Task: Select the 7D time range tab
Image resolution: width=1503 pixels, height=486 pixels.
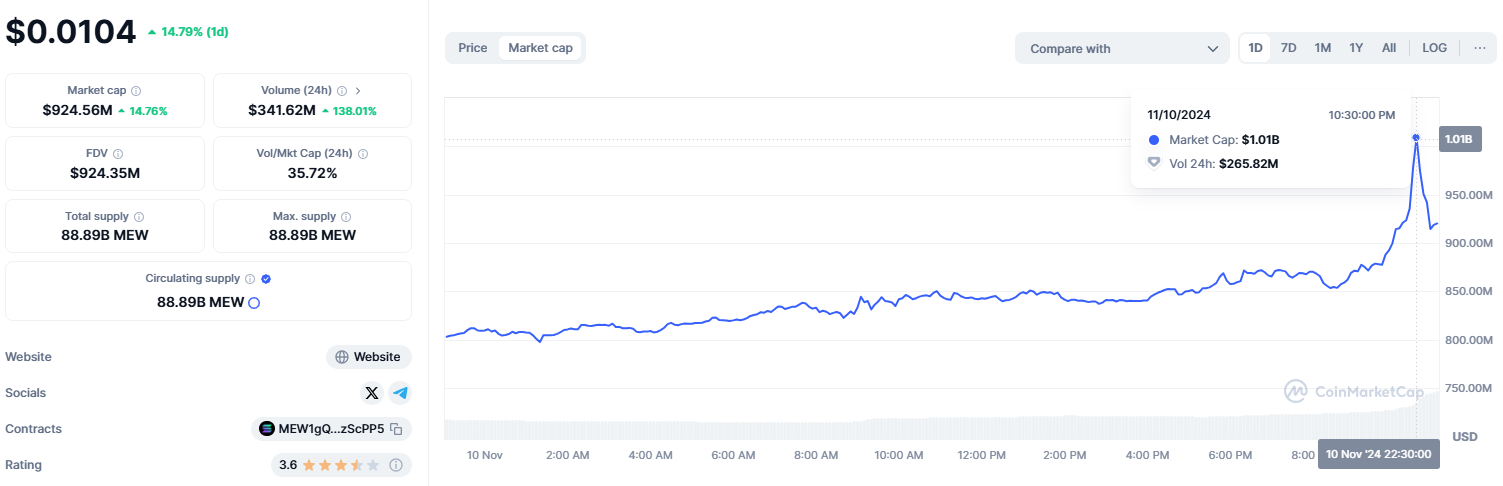Action: tap(1289, 48)
